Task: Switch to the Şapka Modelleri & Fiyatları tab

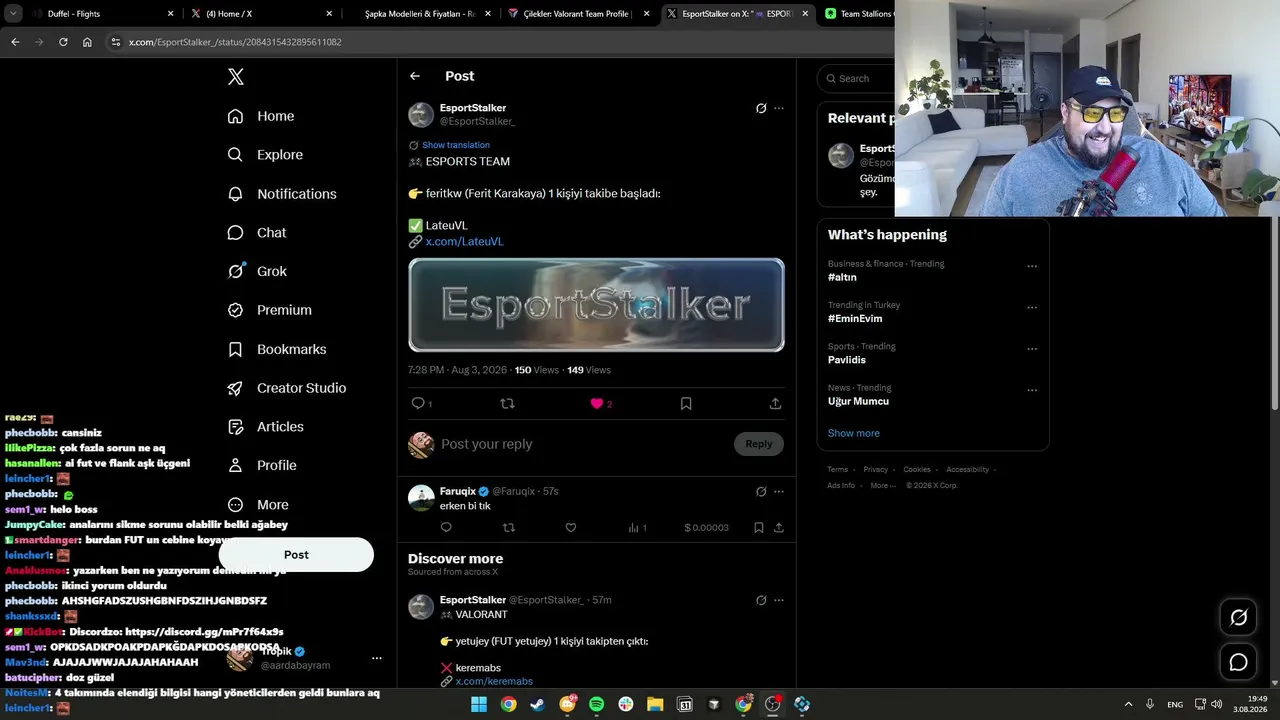Action: tap(420, 14)
